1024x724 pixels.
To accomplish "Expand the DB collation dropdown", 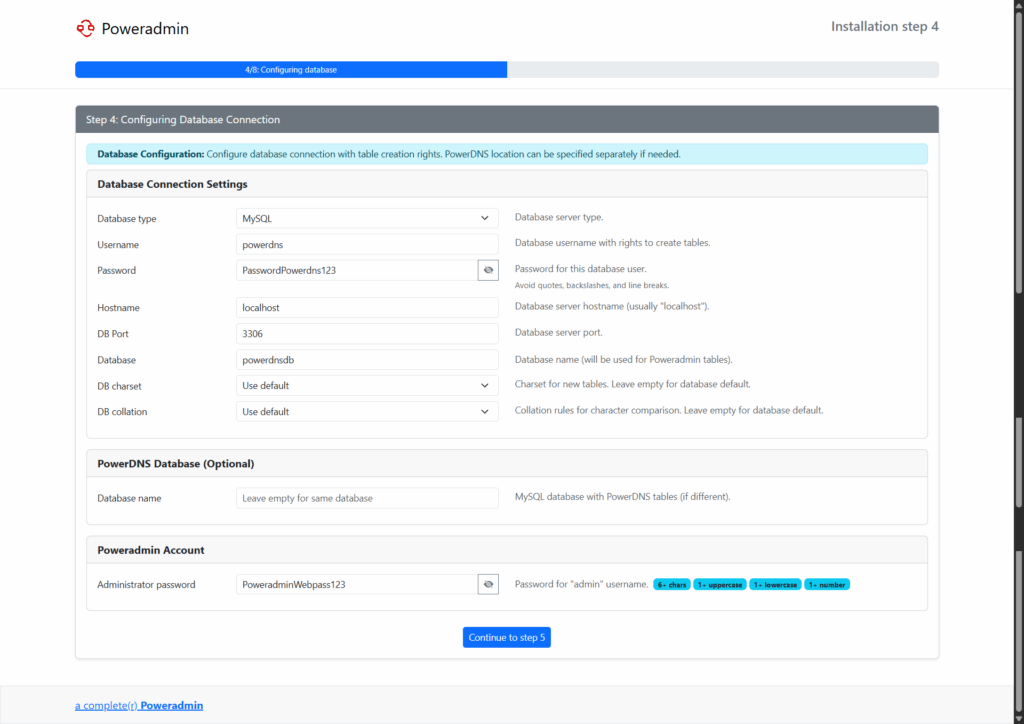I will pyautogui.click(x=367, y=412).
